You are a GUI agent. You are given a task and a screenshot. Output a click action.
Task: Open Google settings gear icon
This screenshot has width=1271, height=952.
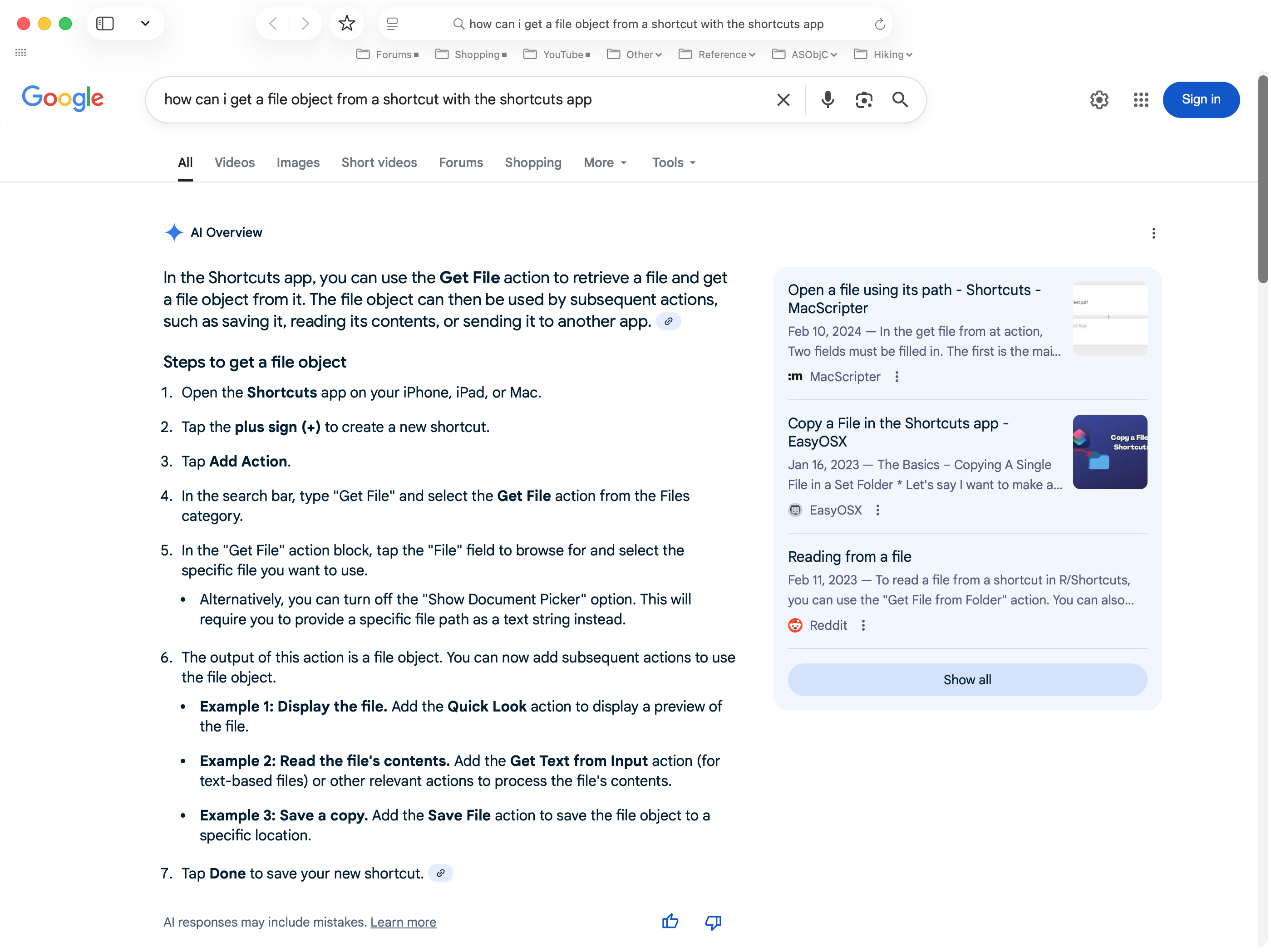pyautogui.click(x=1099, y=99)
